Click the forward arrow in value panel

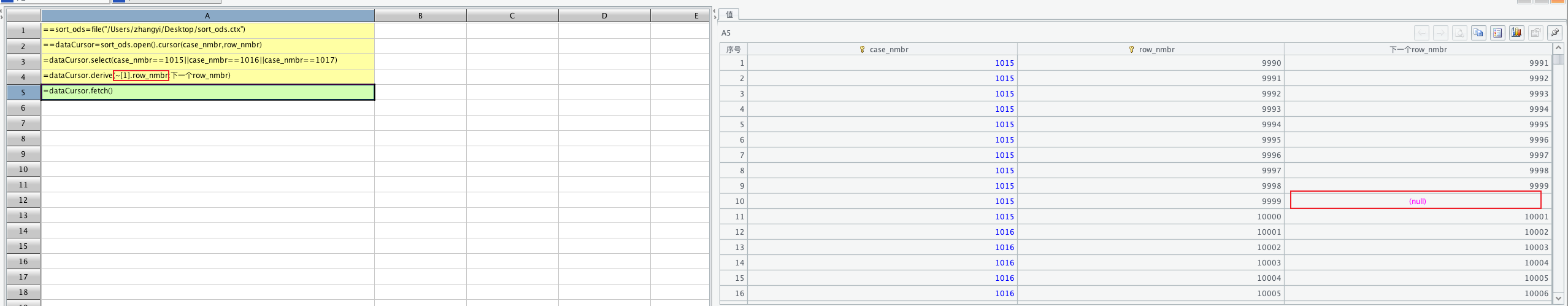(1440, 33)
